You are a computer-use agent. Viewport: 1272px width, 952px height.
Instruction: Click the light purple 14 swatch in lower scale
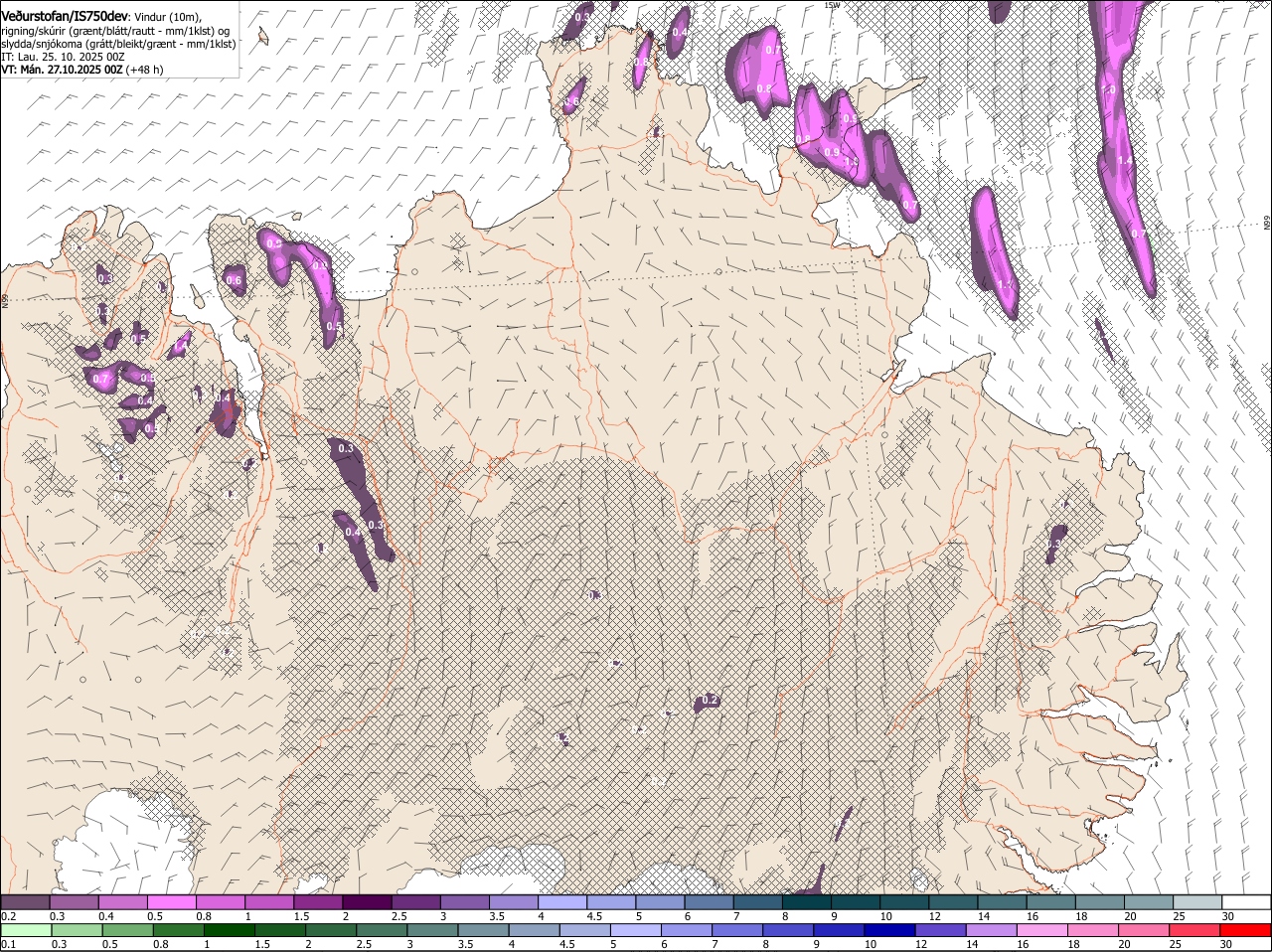(x=992, y=931)
